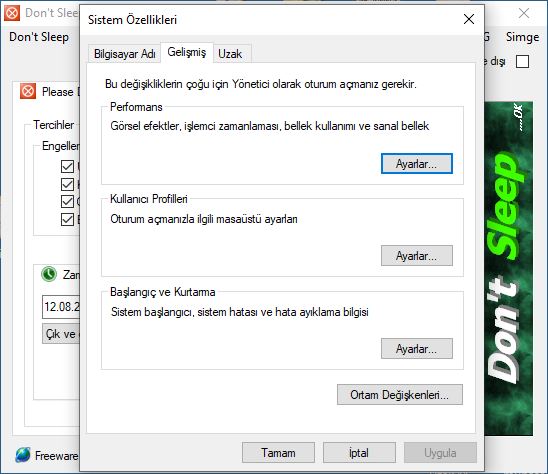Open Kullanıcı Profilleri Ayarlar button
The height and width of the screenshot is (474, 548).
click(417, 256)
